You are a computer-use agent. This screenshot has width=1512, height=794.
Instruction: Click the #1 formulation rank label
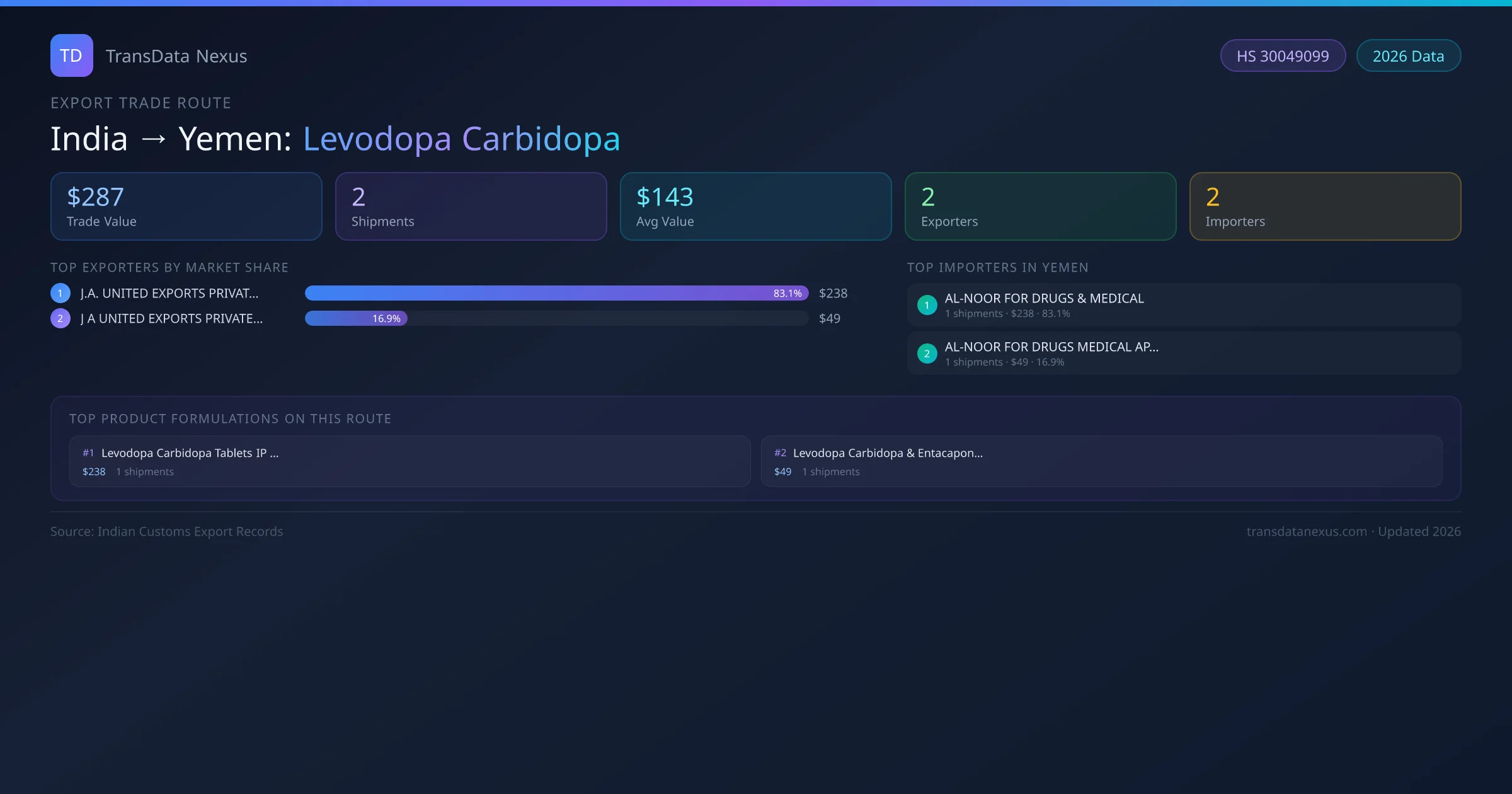click(x=88, y=453)
